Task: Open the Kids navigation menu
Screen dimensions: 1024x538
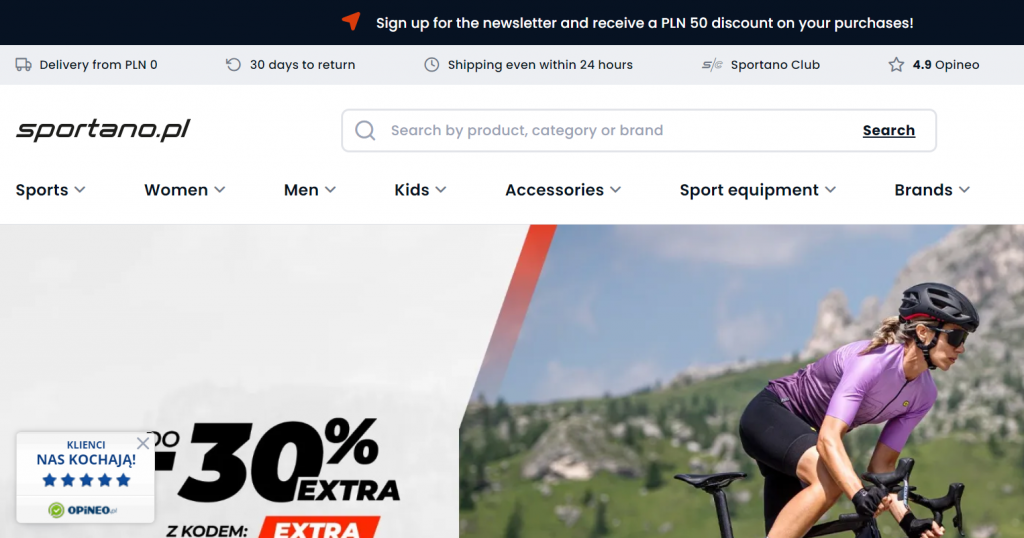Action: pyautogui.click(x=420, y=190)
